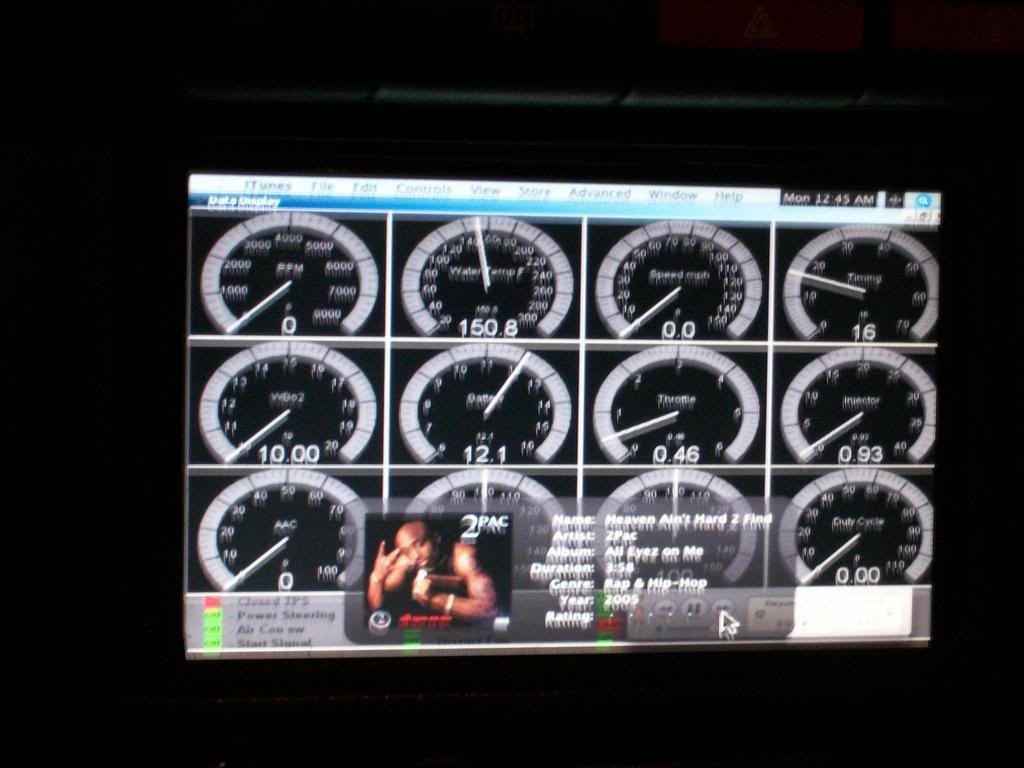The height and width of the screenshot is (768, 1024).
Task: Select the Duty Cycle gauge
Action: point(857,526)
